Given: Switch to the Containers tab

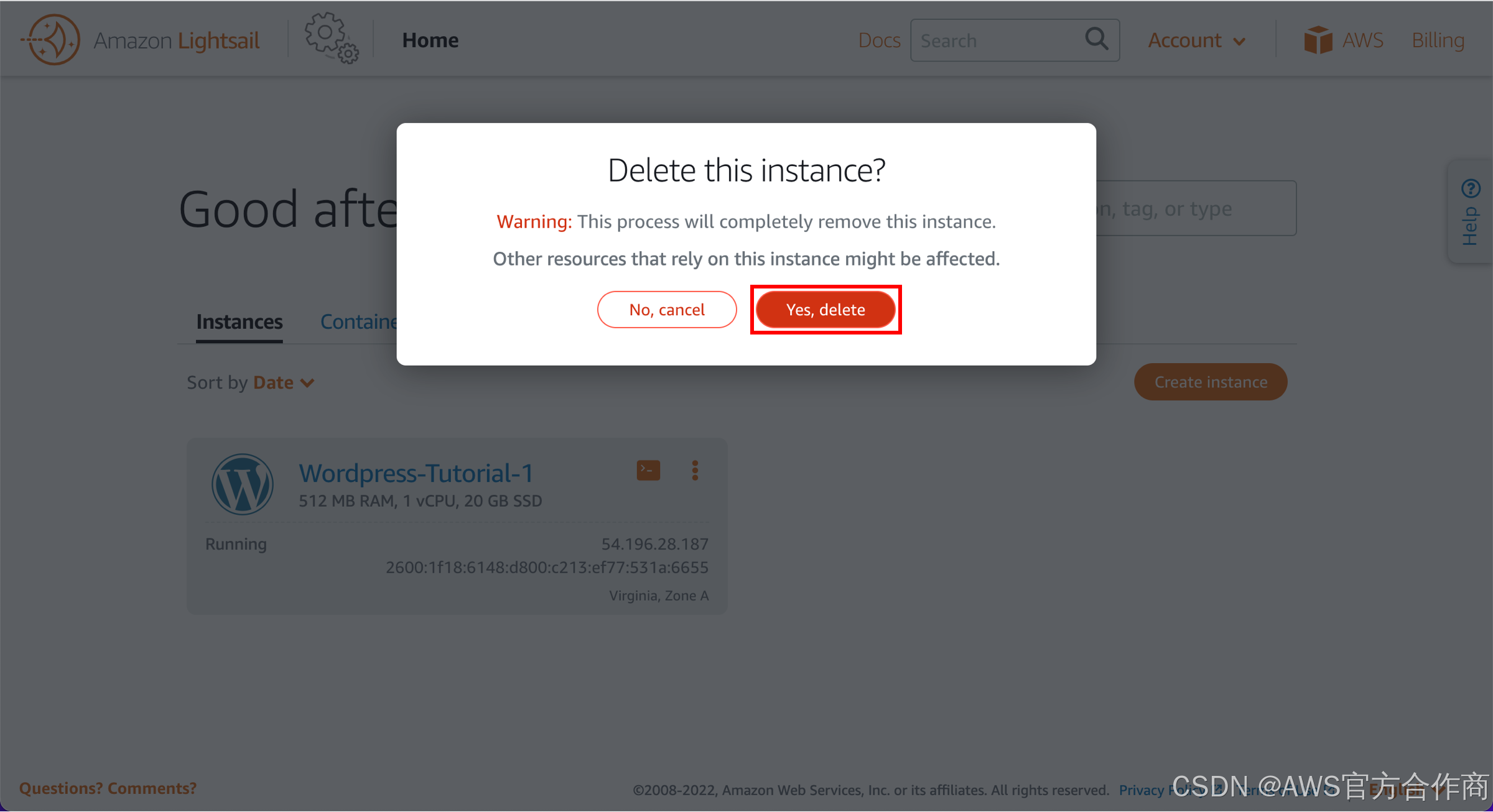Looking at the screenshot, I should 358,322.
